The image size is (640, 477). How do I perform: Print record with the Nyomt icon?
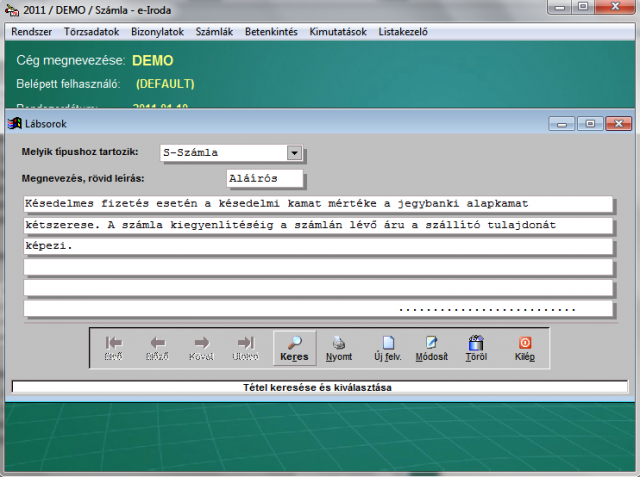pyautogui.click(x=339, y=346)
